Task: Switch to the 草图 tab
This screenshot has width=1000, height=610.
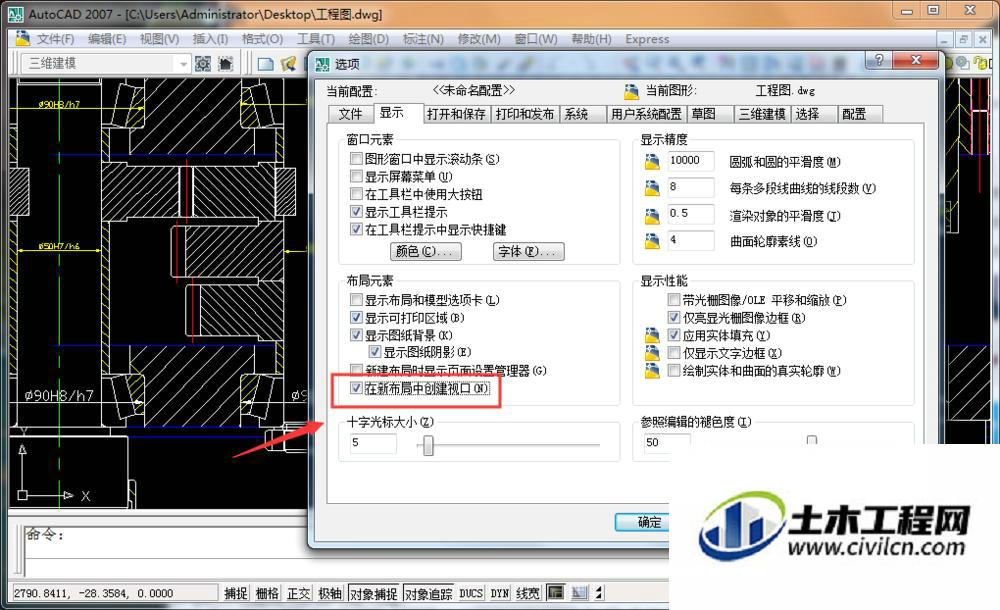Action: [x=709, y=114]
